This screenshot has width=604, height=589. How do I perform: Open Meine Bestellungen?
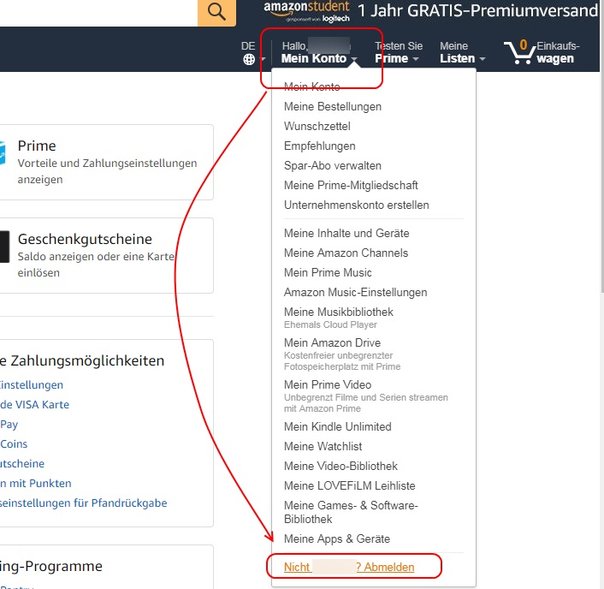[x=333, y=107]
